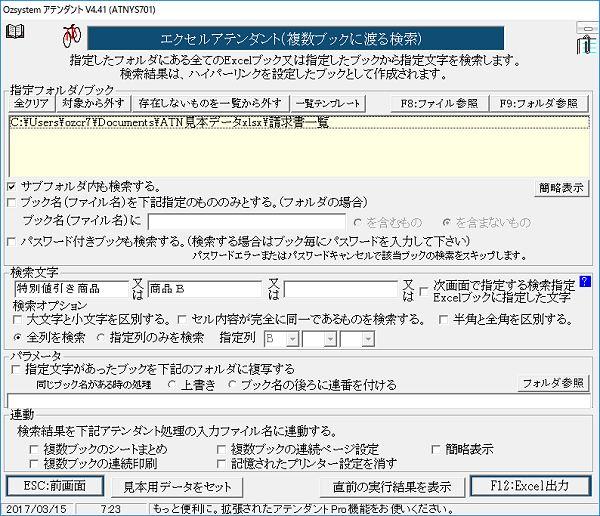Click the 7:23 time in status bar
The width and height of the screenshot is (600, 516).
pyautogui.click(x=111, y=509)
